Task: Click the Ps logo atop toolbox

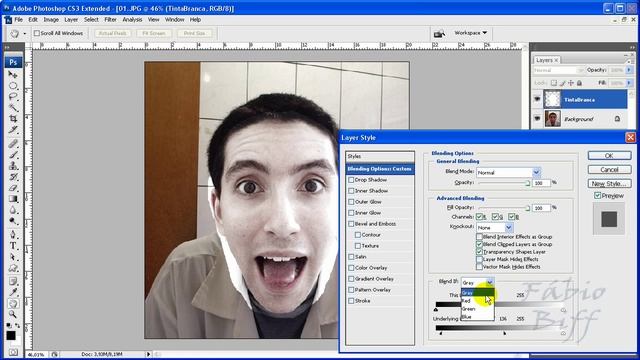Action: pyautogui.click(x=13, y=62)
